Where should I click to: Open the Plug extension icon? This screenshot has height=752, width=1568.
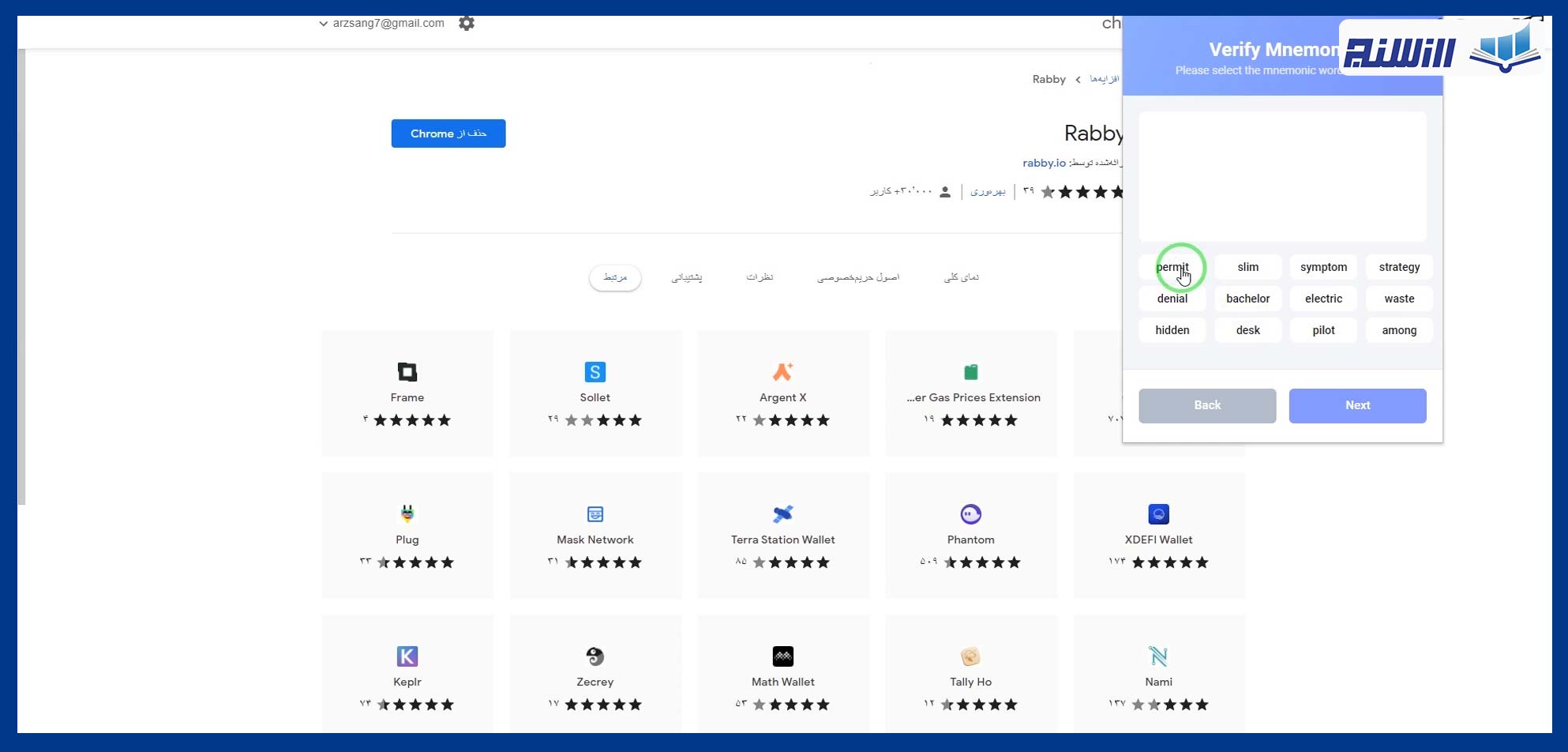point(407,514)
